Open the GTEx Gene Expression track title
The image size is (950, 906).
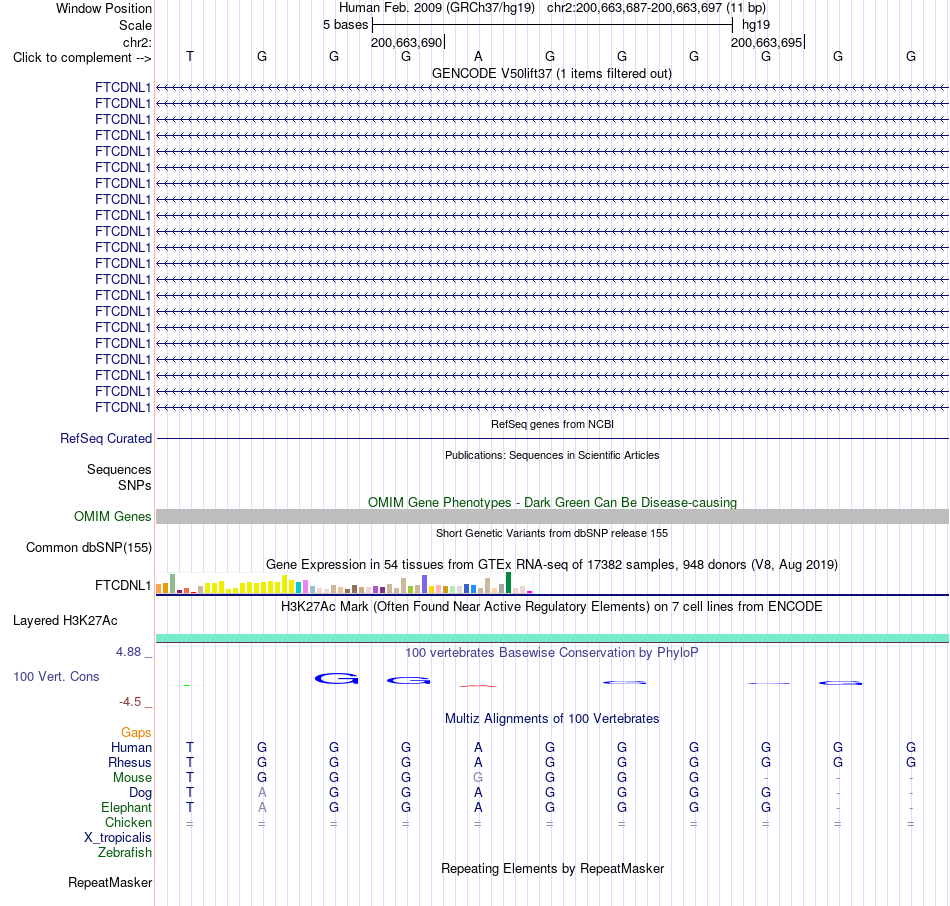coord(552,564)
